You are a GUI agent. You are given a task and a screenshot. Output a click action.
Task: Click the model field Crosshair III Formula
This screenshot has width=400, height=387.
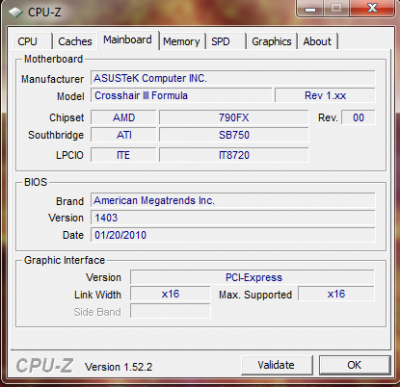[181, 96]
